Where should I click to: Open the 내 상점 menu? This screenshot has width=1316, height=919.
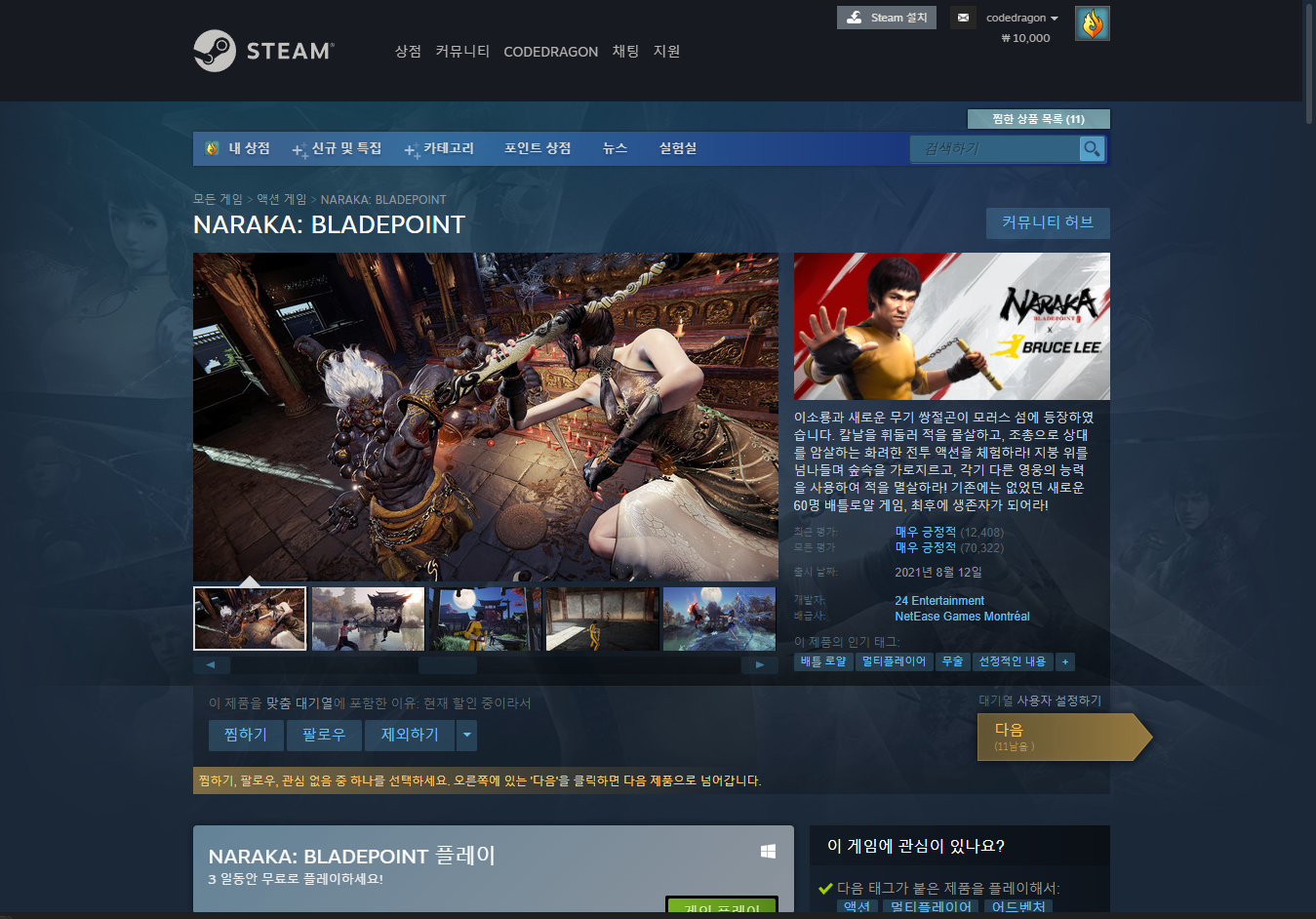coord(238,148)
